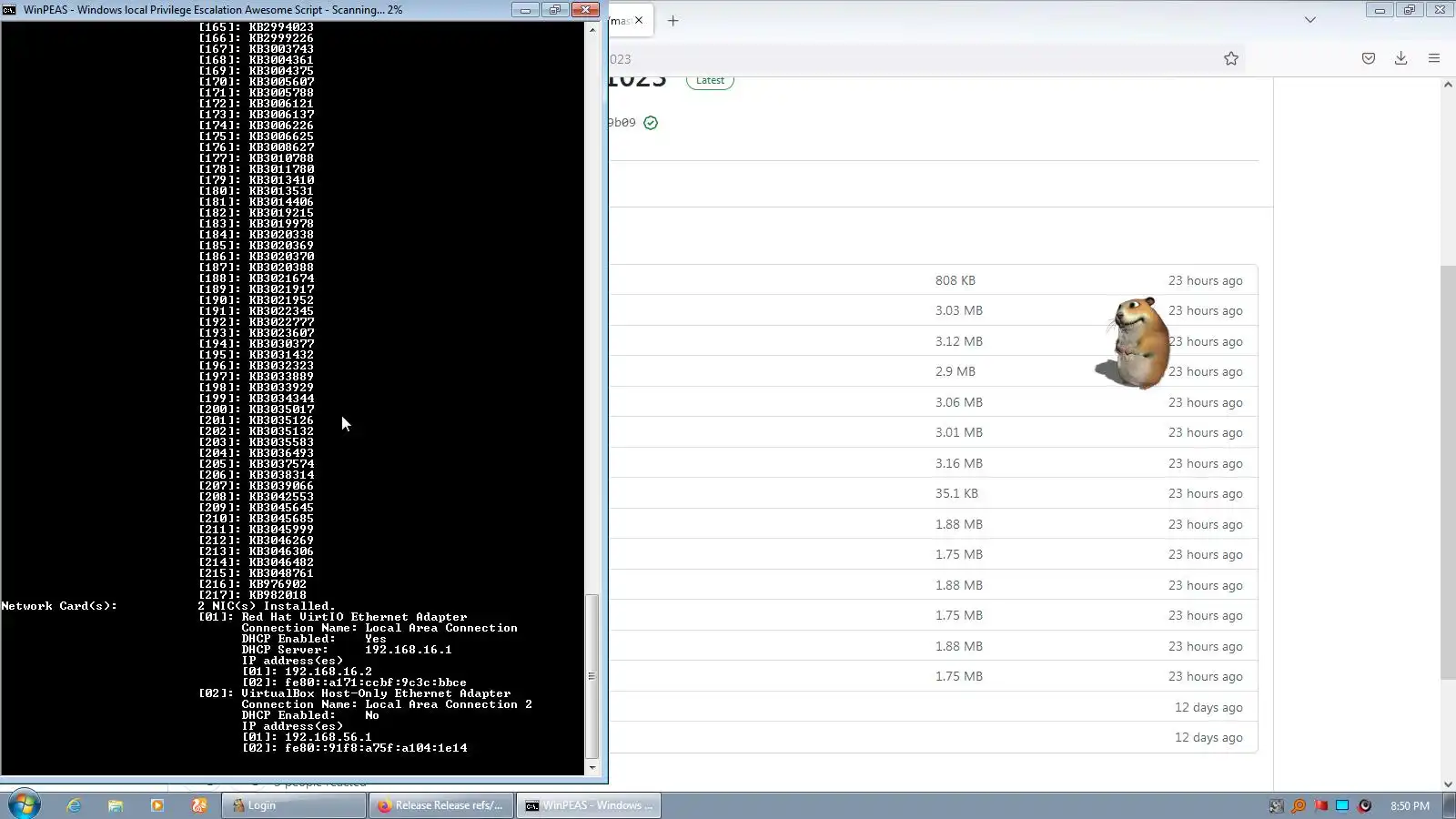
Task: Click the verified commit checkmark icon
Action: pos(651,123)
